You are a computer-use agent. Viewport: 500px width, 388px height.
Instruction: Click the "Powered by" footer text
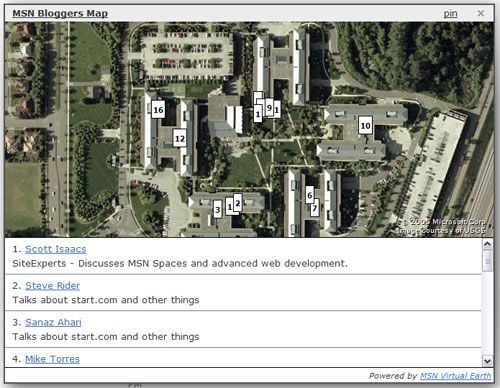(393, 376)
